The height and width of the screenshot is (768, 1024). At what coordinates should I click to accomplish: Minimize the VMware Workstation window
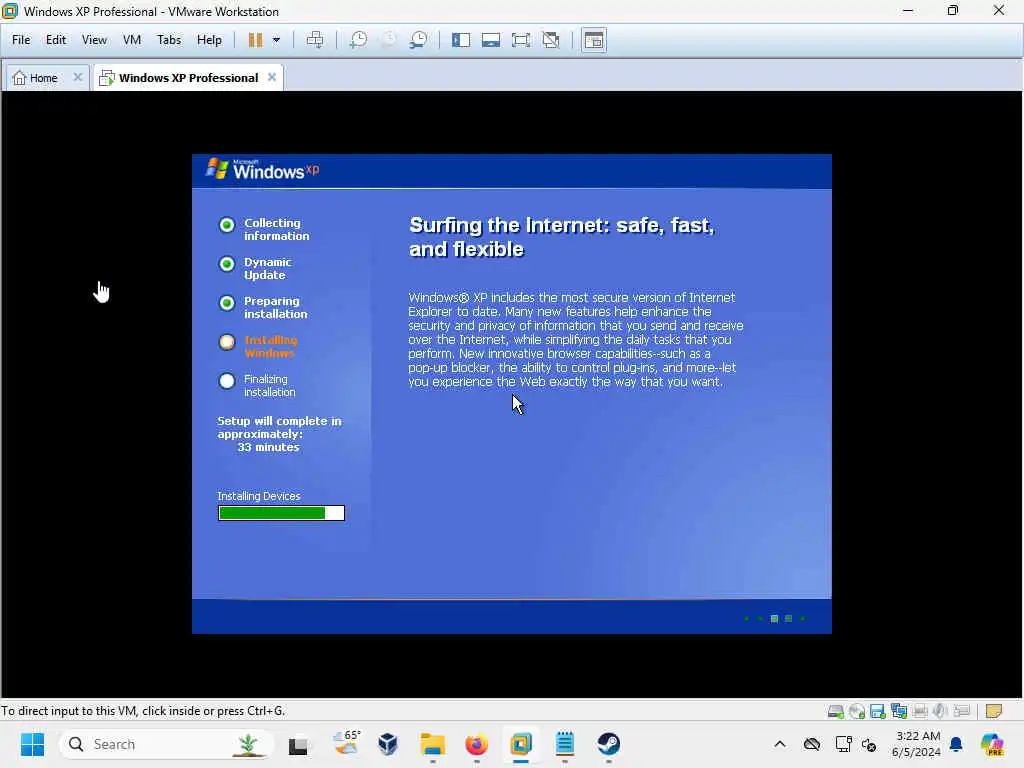pyautogui.click(x=908, y=10)
